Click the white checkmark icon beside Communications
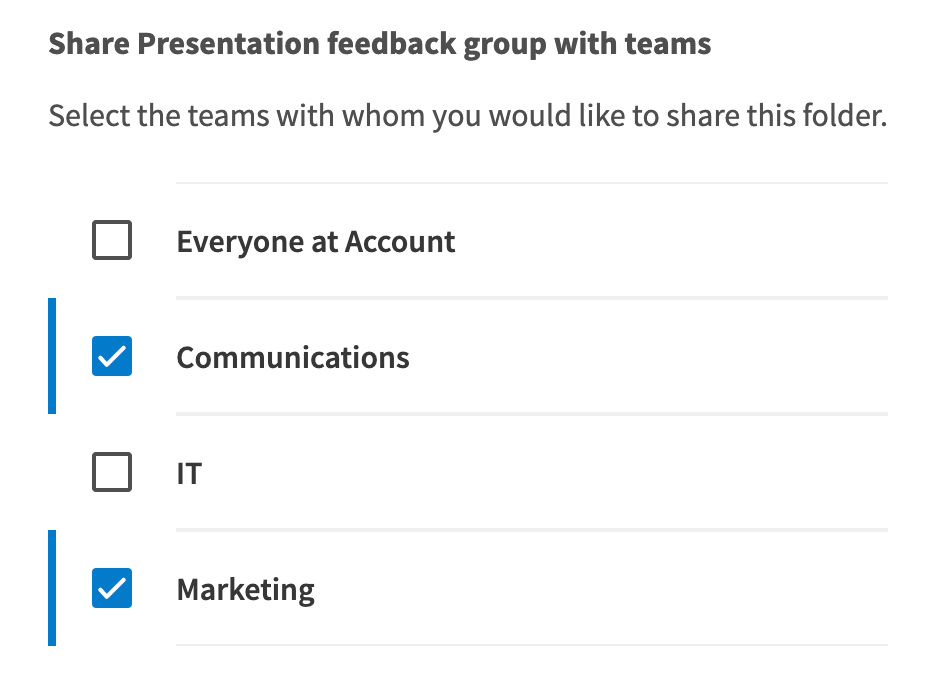The image size is (938, 682). pos(112,357)
